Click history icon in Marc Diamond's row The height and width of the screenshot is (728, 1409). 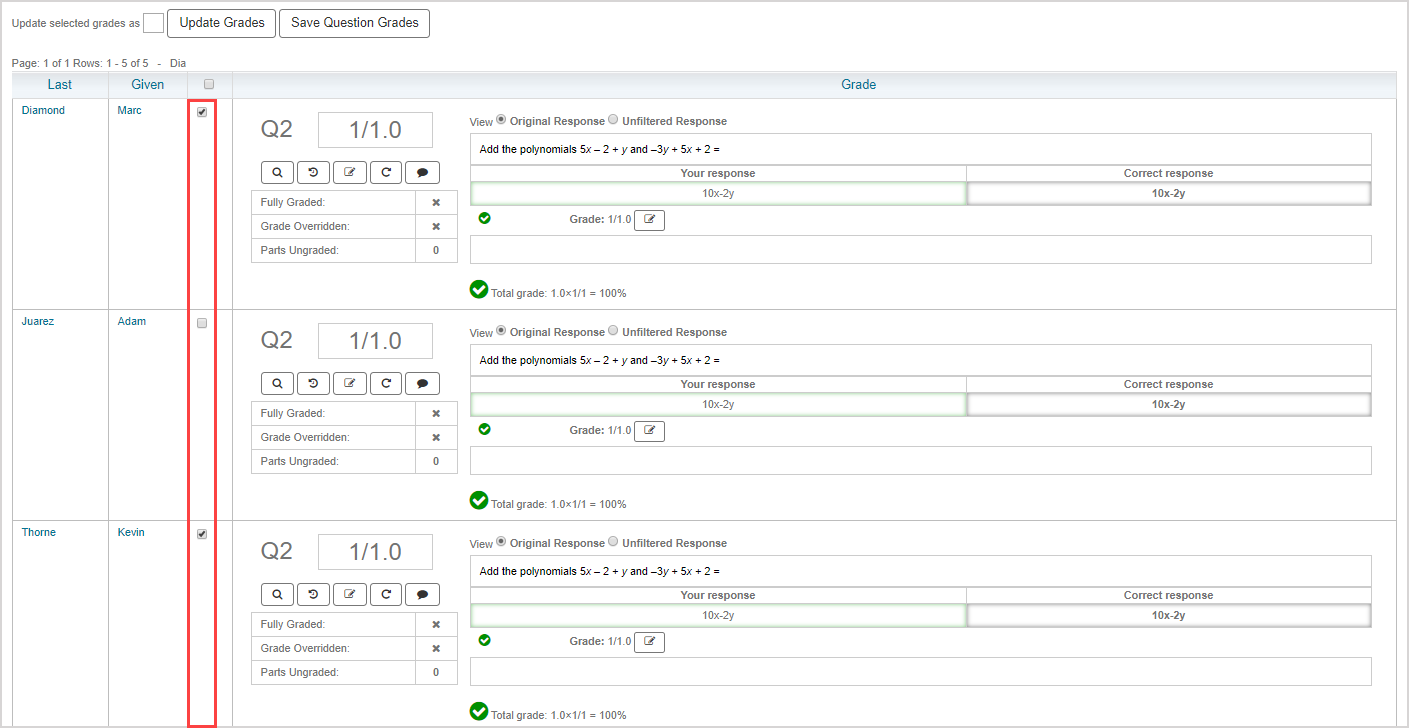(x=313, y=172)
